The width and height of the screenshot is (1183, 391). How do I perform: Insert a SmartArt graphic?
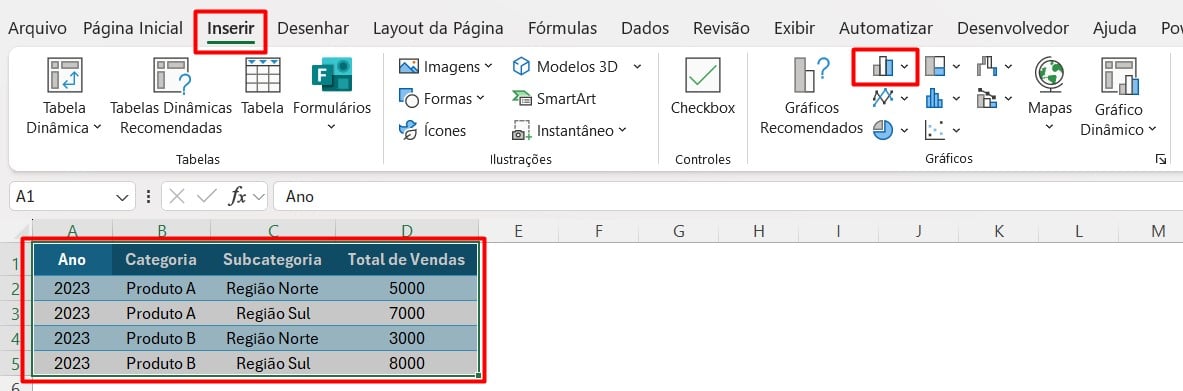[554, 99]
